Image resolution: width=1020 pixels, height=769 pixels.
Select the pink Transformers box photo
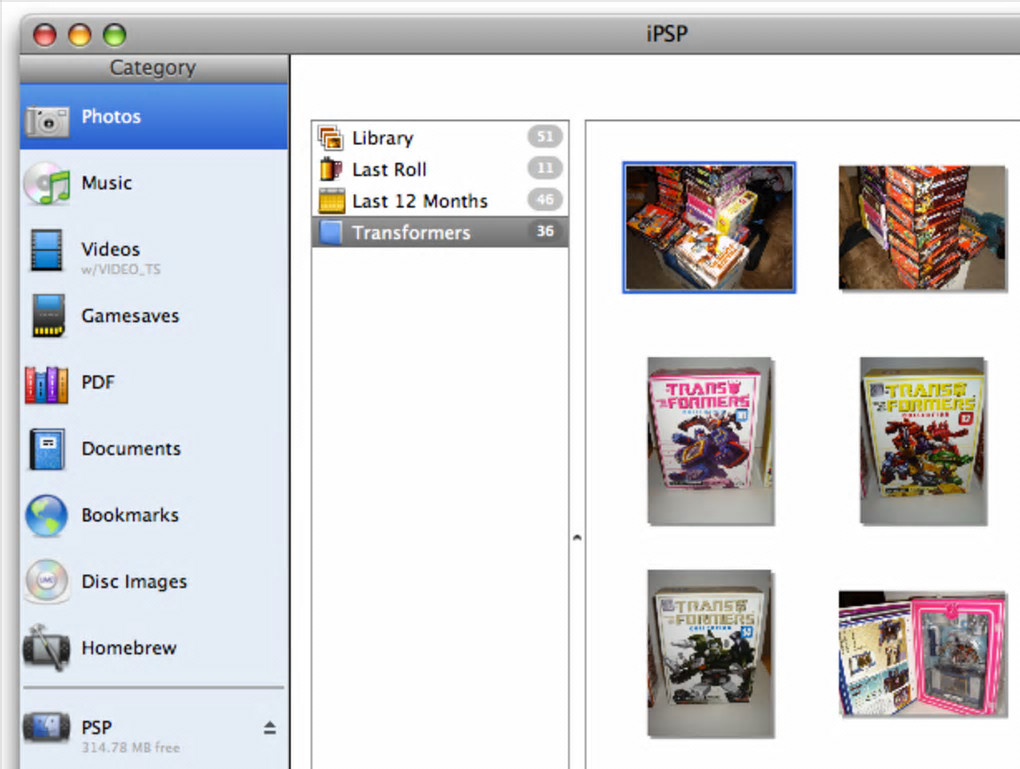tap(710, 440)
